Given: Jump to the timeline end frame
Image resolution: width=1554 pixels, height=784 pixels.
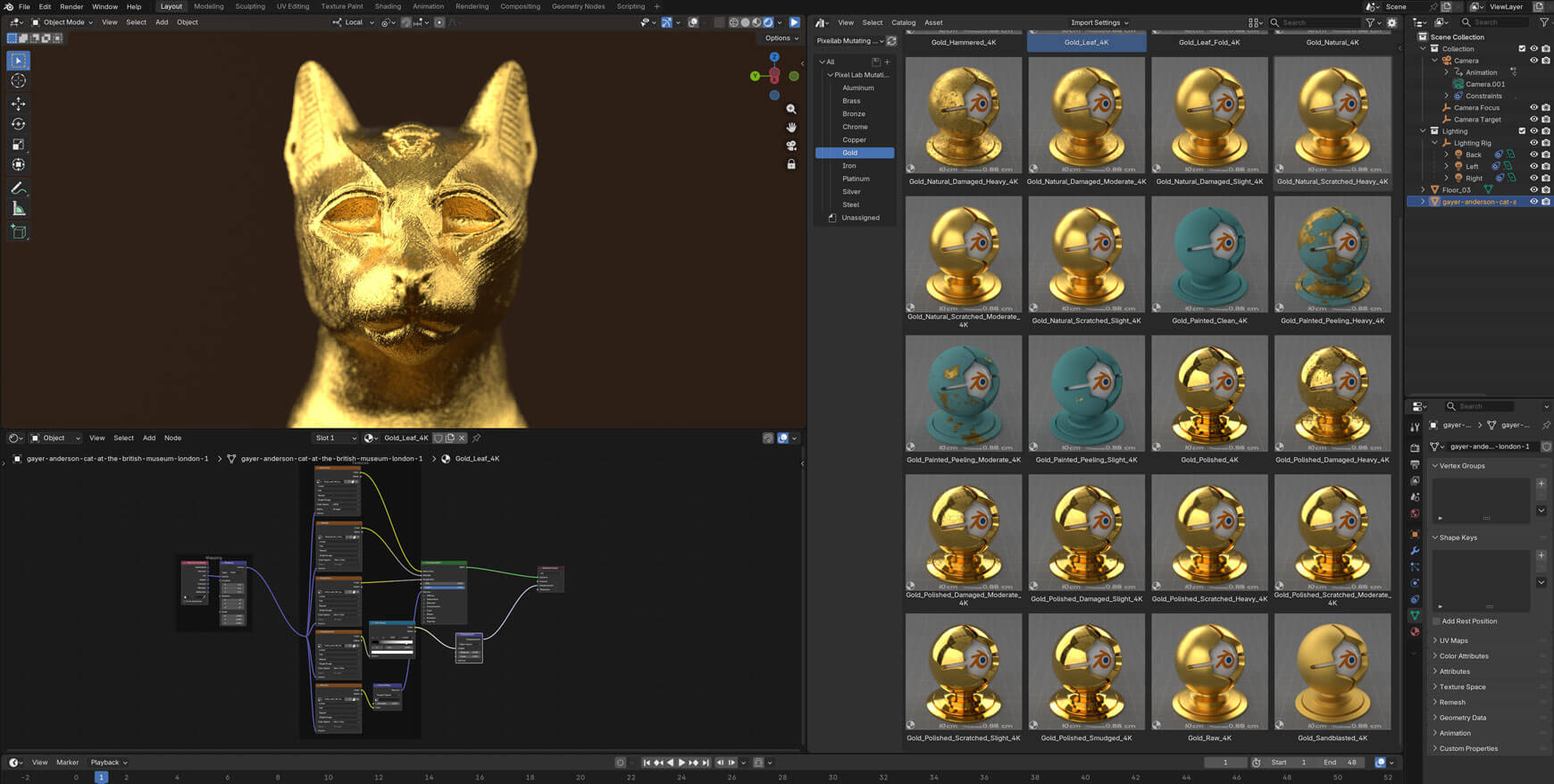Looking at the screenshot, I should (x=706, y=763).
